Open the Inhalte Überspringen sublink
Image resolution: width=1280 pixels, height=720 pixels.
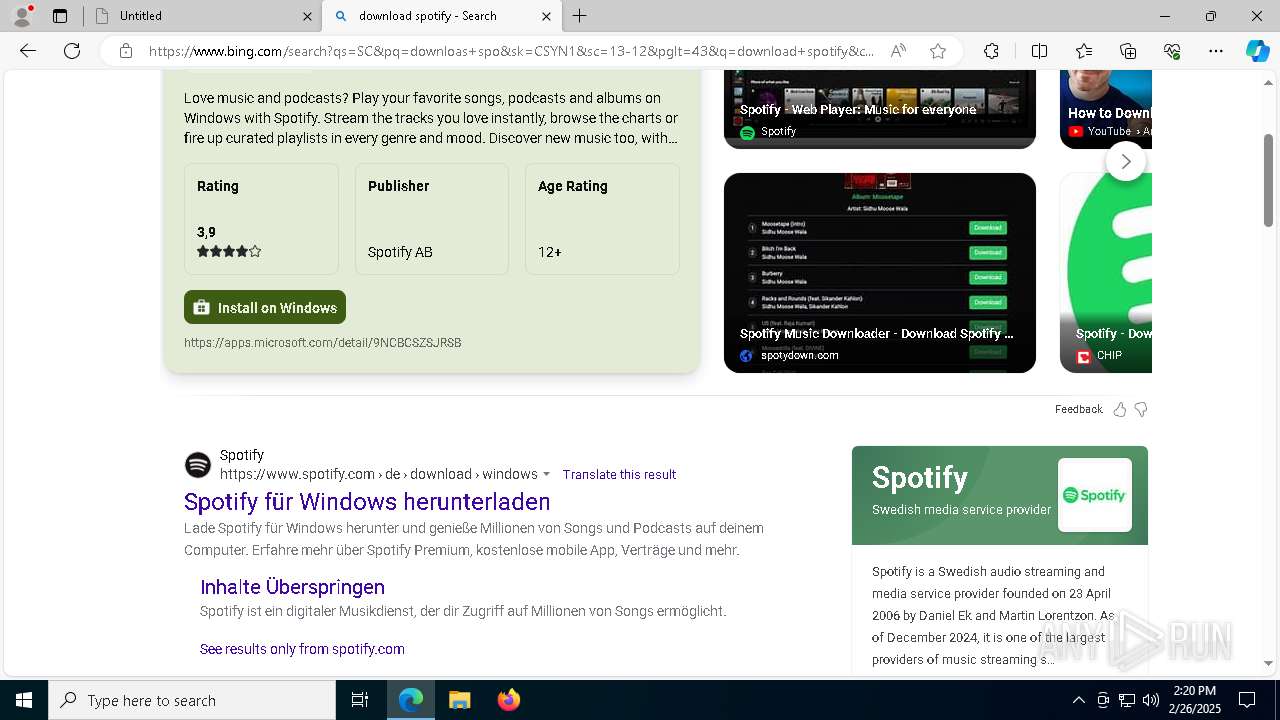click(292, 587)
